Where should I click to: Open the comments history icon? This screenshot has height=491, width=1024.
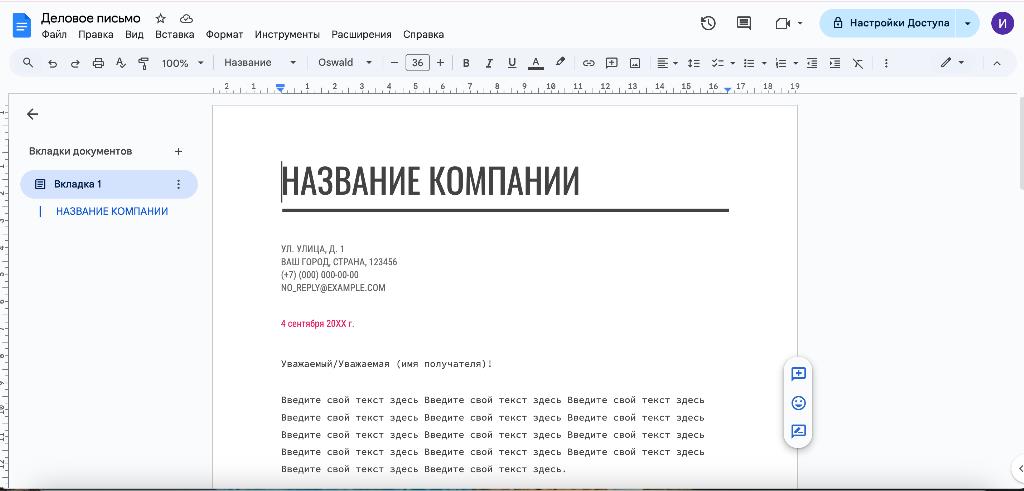pos(744,23)
